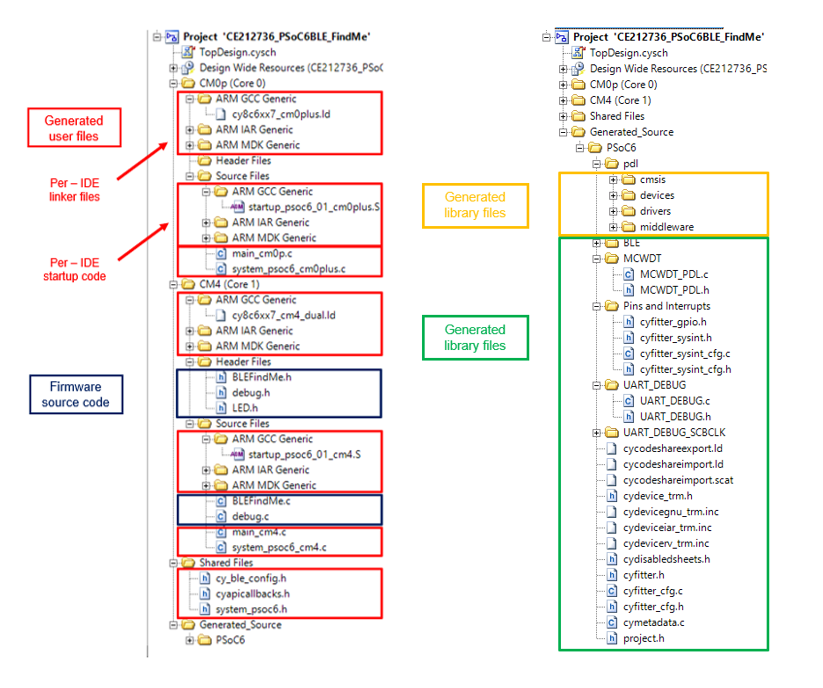The width and height of the screenshot is (823, 688).
Task: Expand ARM IAR Generic below cy8c6xx7_cm0plus.ld
Action: [189, 130]
